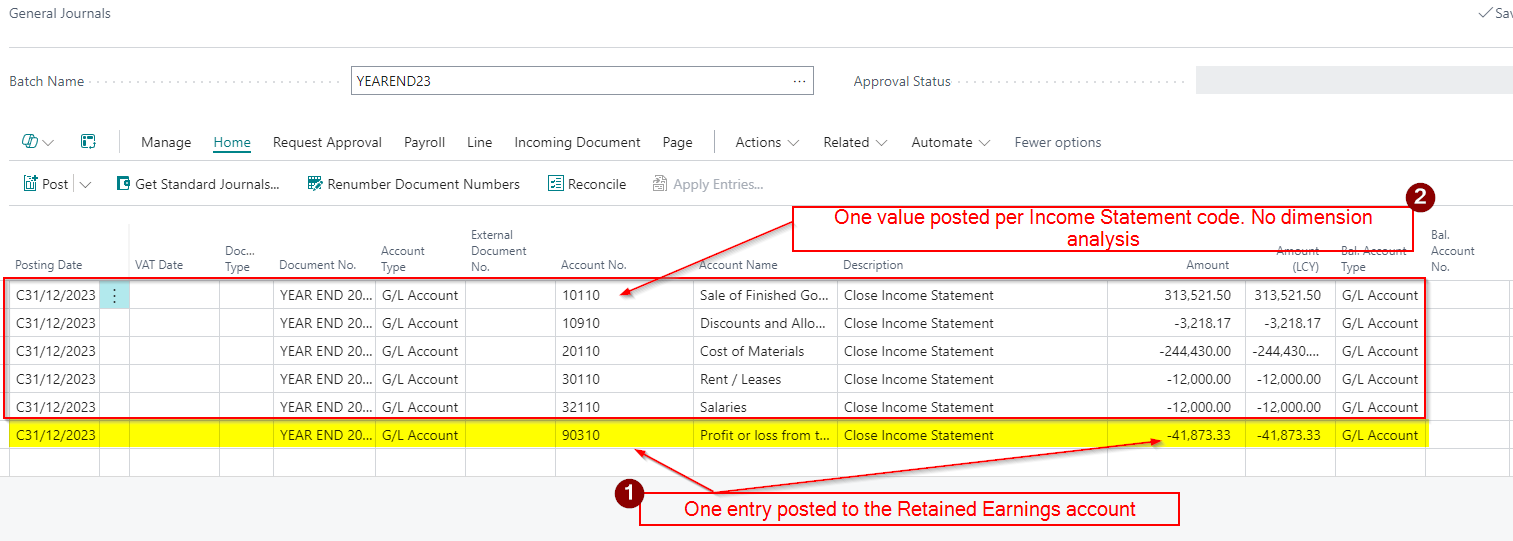
Task: Expand the Post dropdown arrow
Action: pos(85,184)
